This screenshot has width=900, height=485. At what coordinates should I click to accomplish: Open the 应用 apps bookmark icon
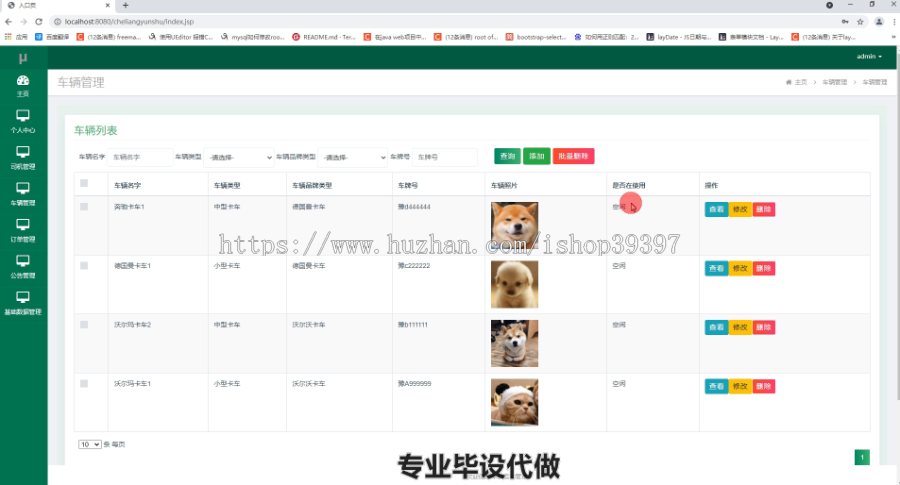click(x=16, y=37)
